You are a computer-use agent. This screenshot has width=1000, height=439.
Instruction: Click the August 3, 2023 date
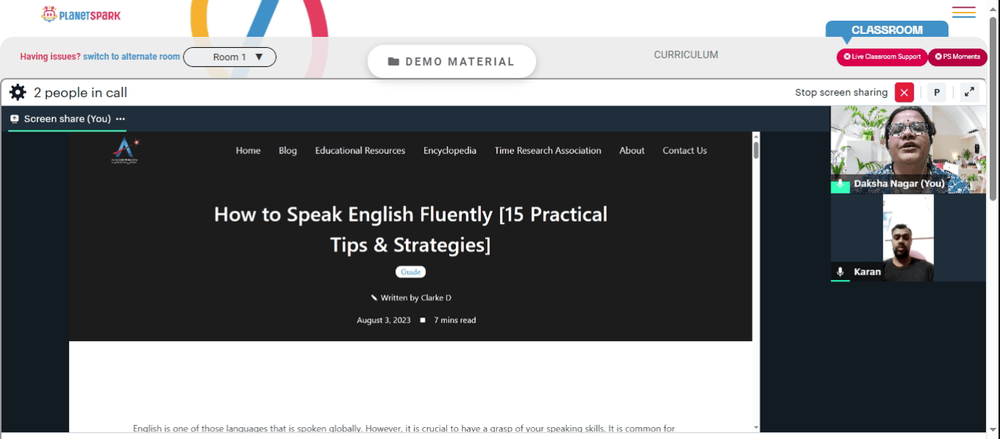click(383, 320)
